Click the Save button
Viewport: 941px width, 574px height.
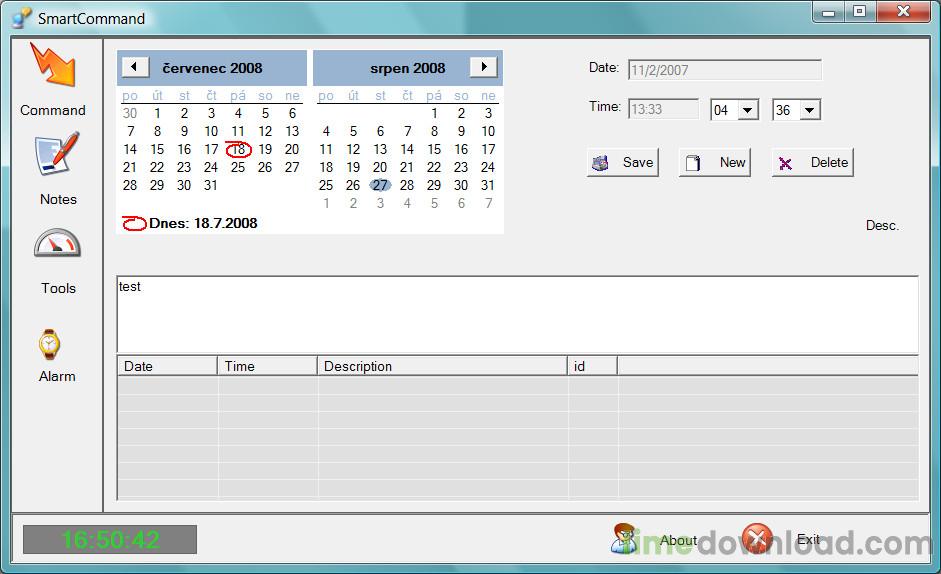click(622, 163)
